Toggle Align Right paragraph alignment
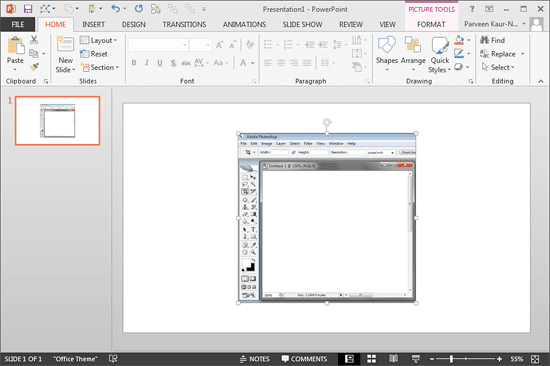The image size is (550, 366). pyautogui.click(x=294, y=63)
